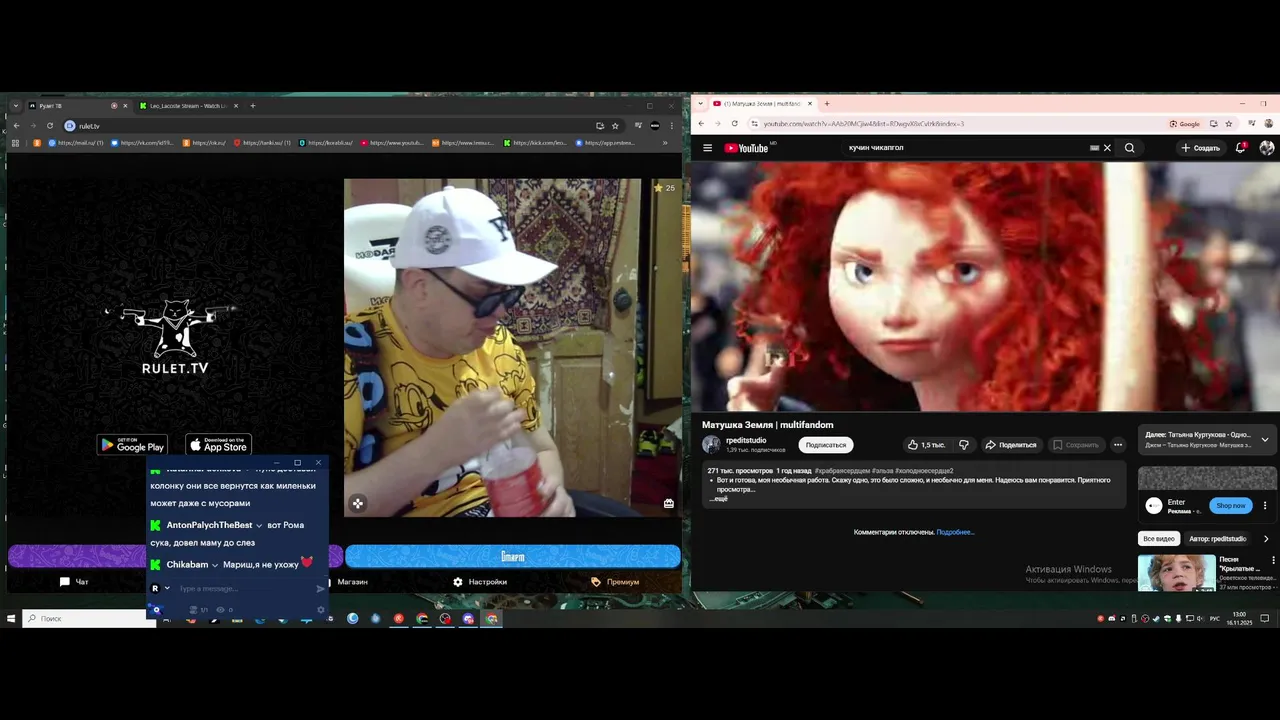Viewport: 1280px width, 720px height.
Task: Expand AntonPalychTheBest user dropdown in chat
Action: click(259, 526)
